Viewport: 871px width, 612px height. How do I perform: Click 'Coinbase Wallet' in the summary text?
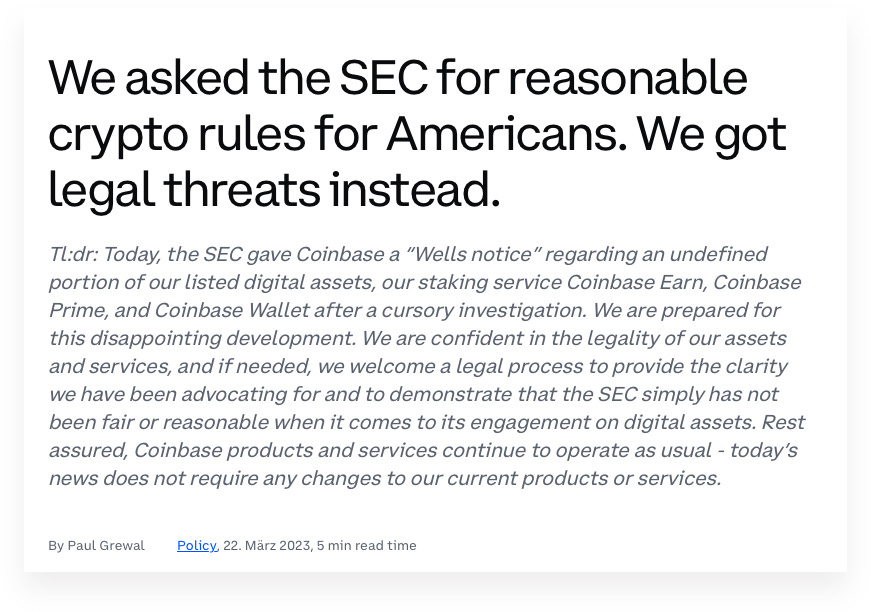point(232,310)
